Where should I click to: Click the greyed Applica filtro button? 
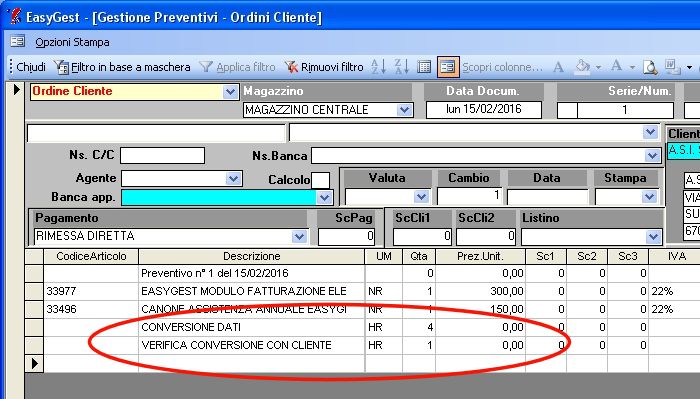point(238,67)
